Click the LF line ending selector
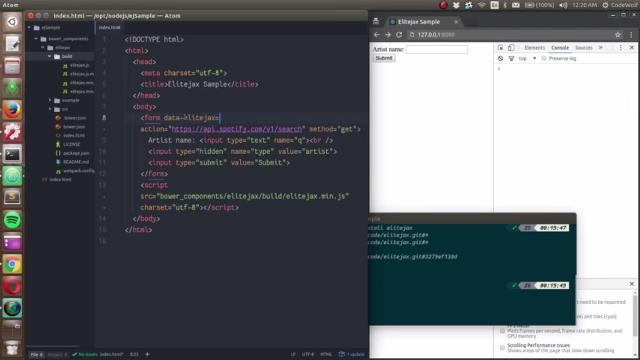 293,354
